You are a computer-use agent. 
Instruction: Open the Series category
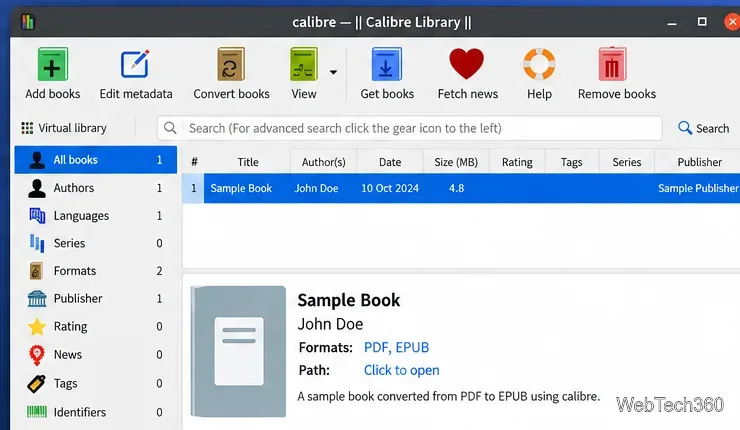click(x=96, y=243)
